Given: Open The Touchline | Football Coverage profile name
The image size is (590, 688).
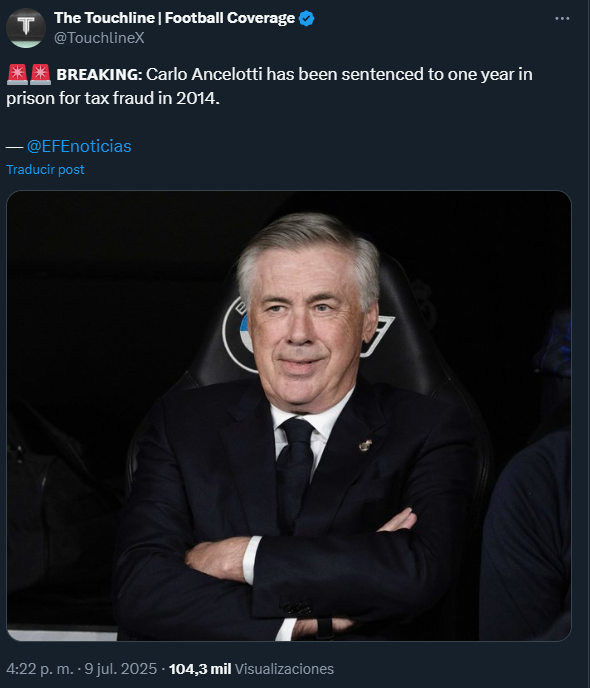Looking at the screenshot, I should click(175, 18).
